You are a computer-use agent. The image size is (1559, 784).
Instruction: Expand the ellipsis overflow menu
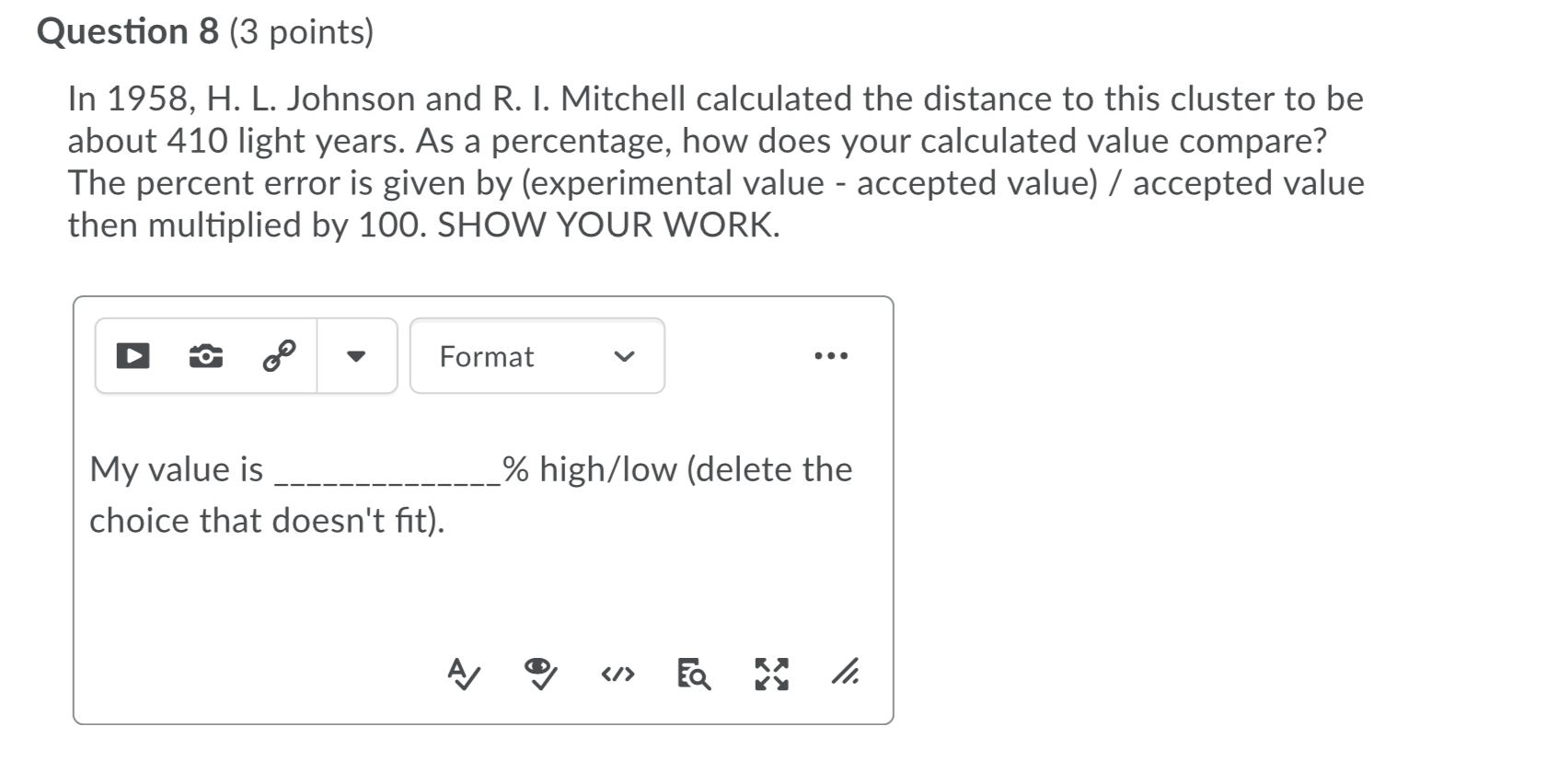(x=831, y=356)
